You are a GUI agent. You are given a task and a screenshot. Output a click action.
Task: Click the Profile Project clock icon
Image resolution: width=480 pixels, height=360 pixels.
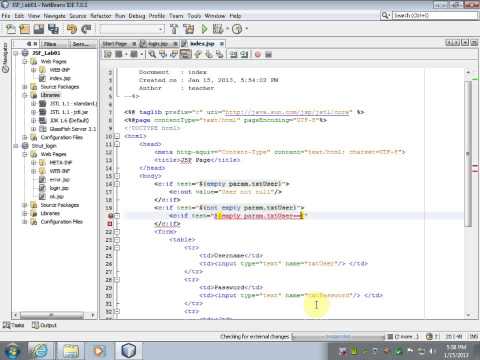pyautogui.click(x=237, y=29)
